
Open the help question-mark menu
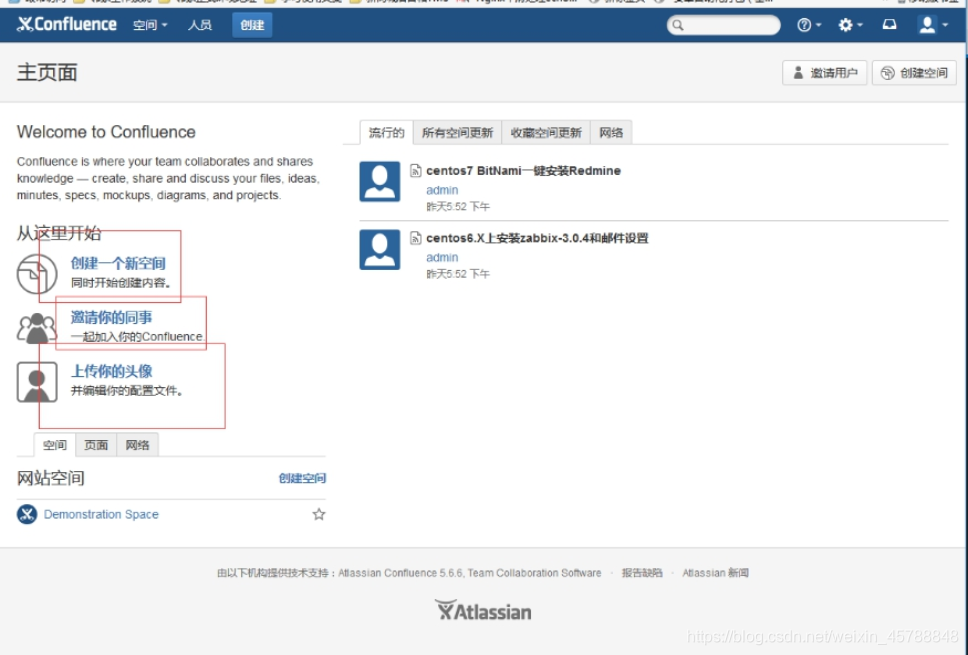pos(809,25)
